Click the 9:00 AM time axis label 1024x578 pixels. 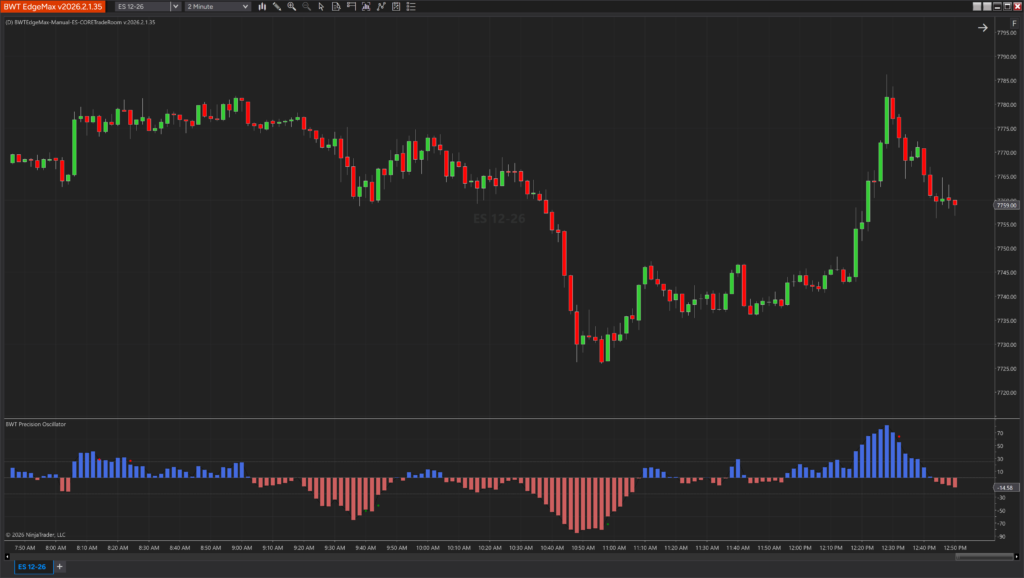[x=242, y=548]
